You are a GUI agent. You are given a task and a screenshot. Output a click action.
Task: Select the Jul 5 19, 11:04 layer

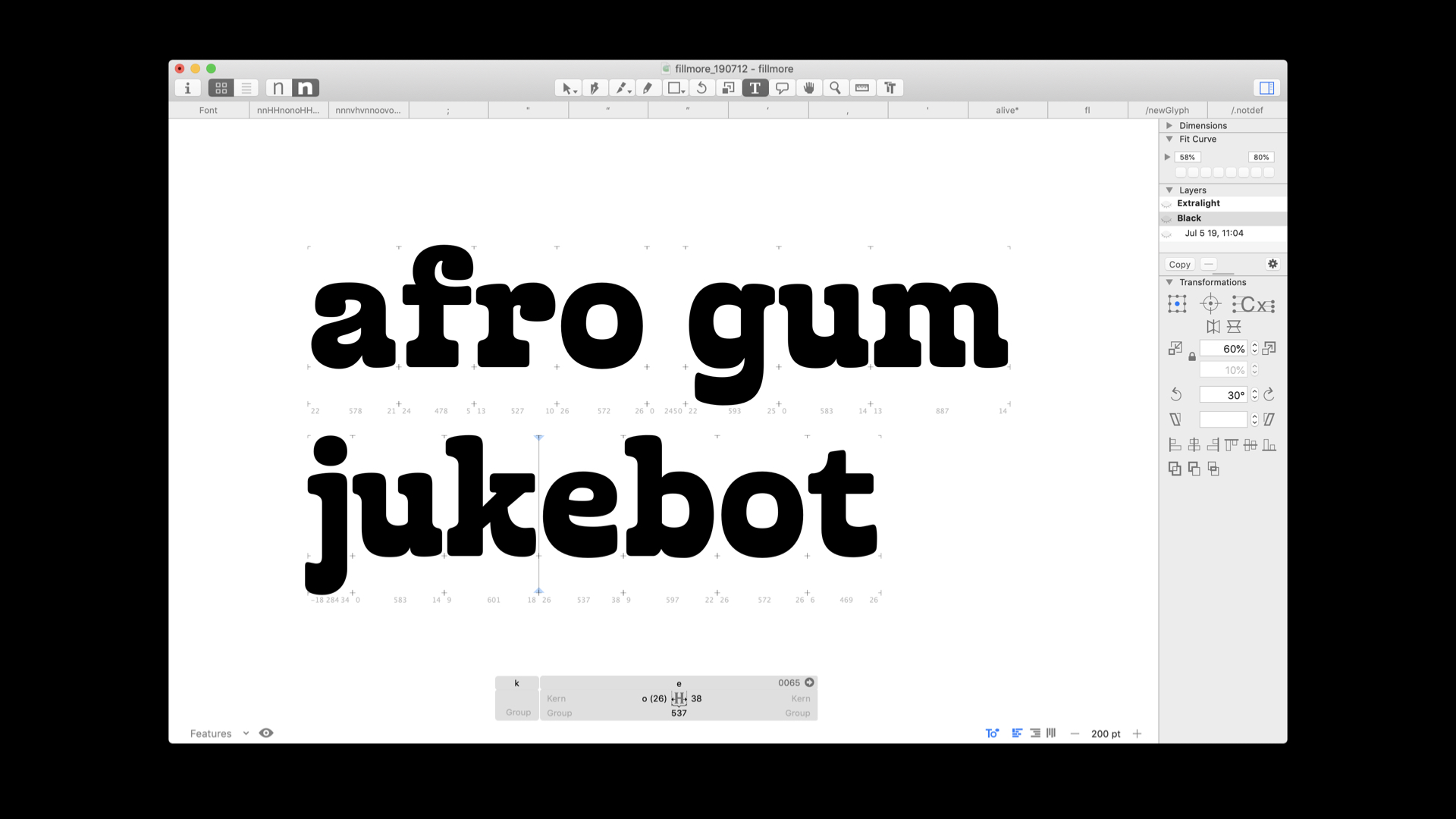(x=1223, y=234)
